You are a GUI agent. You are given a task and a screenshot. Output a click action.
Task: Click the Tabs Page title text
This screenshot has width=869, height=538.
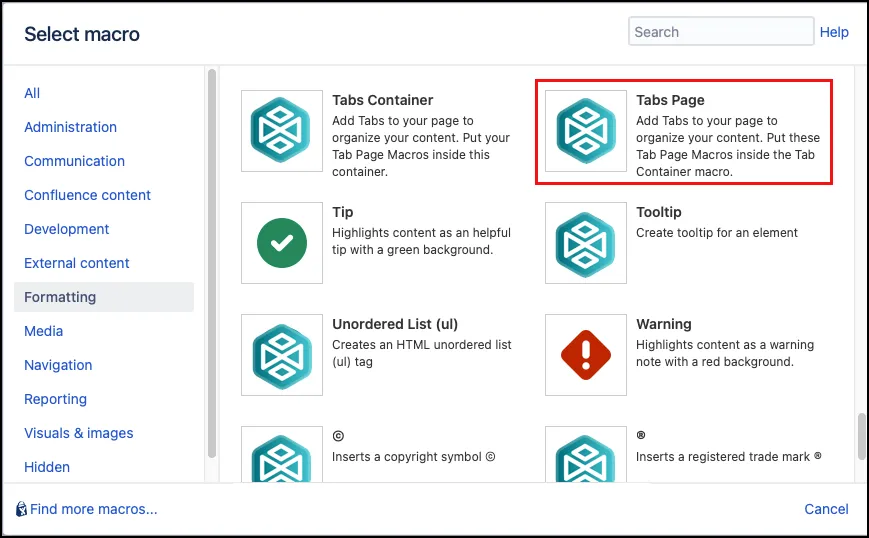(670, 100)
